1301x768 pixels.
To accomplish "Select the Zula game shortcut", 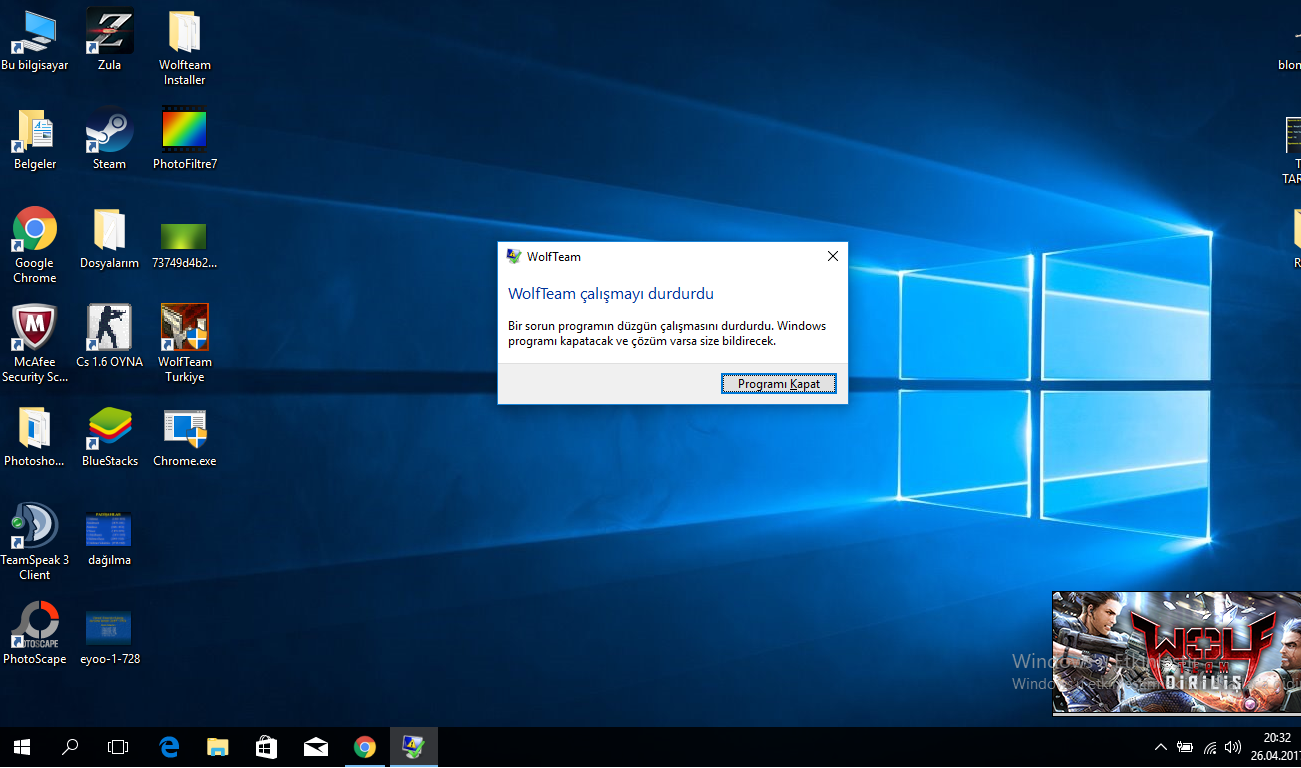I will (x=109, y=41).
